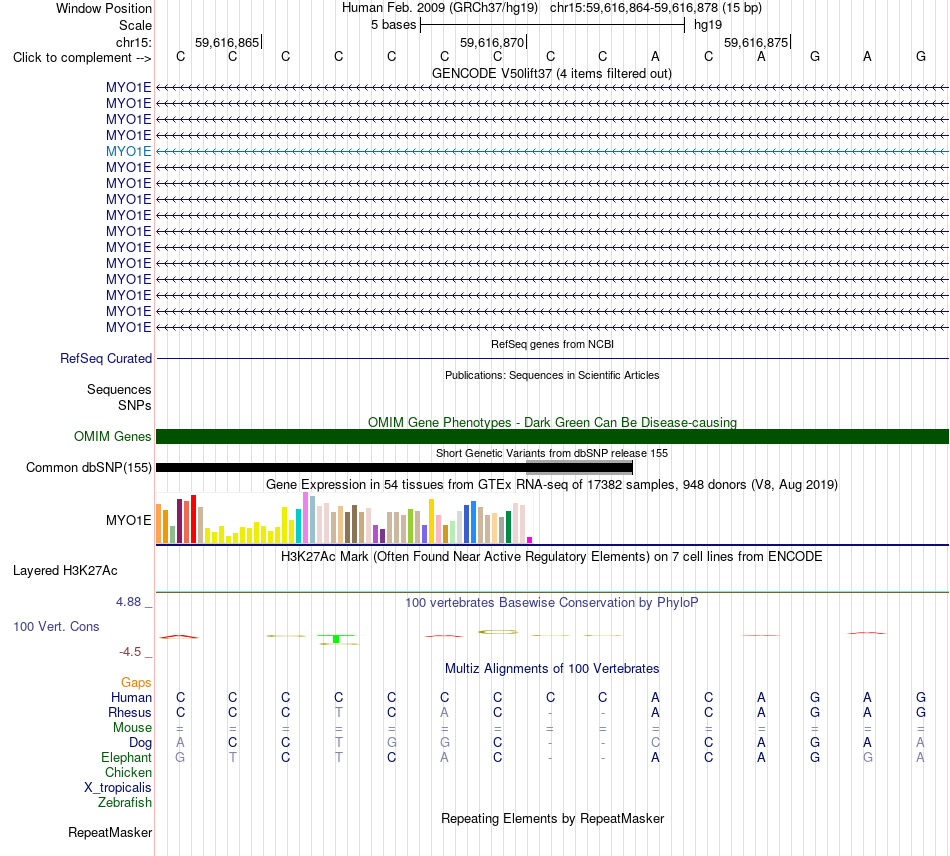Click the '5 bases' scale text
This screenshot has height=856, width=950.
coord(393,25)
